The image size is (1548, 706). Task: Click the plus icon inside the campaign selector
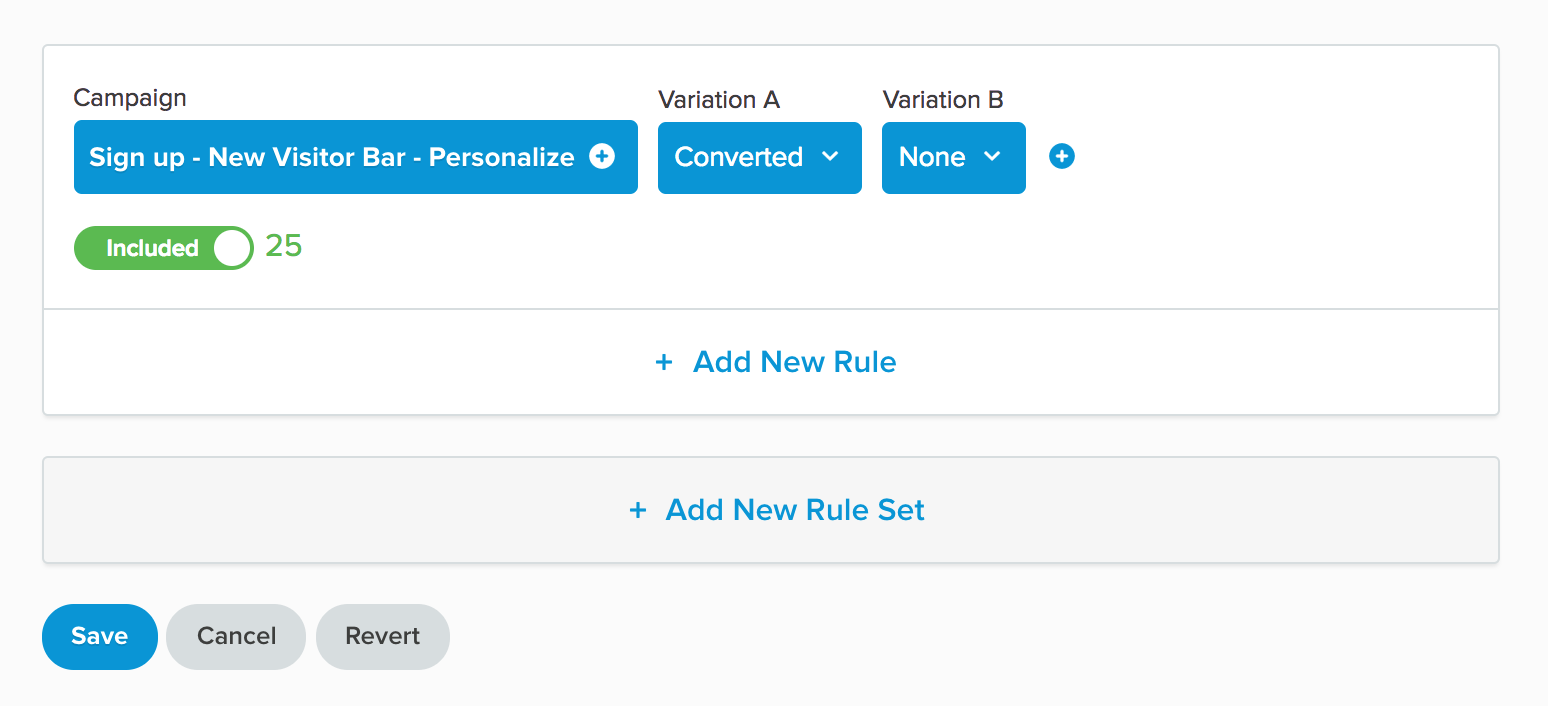tap(602, 157)
